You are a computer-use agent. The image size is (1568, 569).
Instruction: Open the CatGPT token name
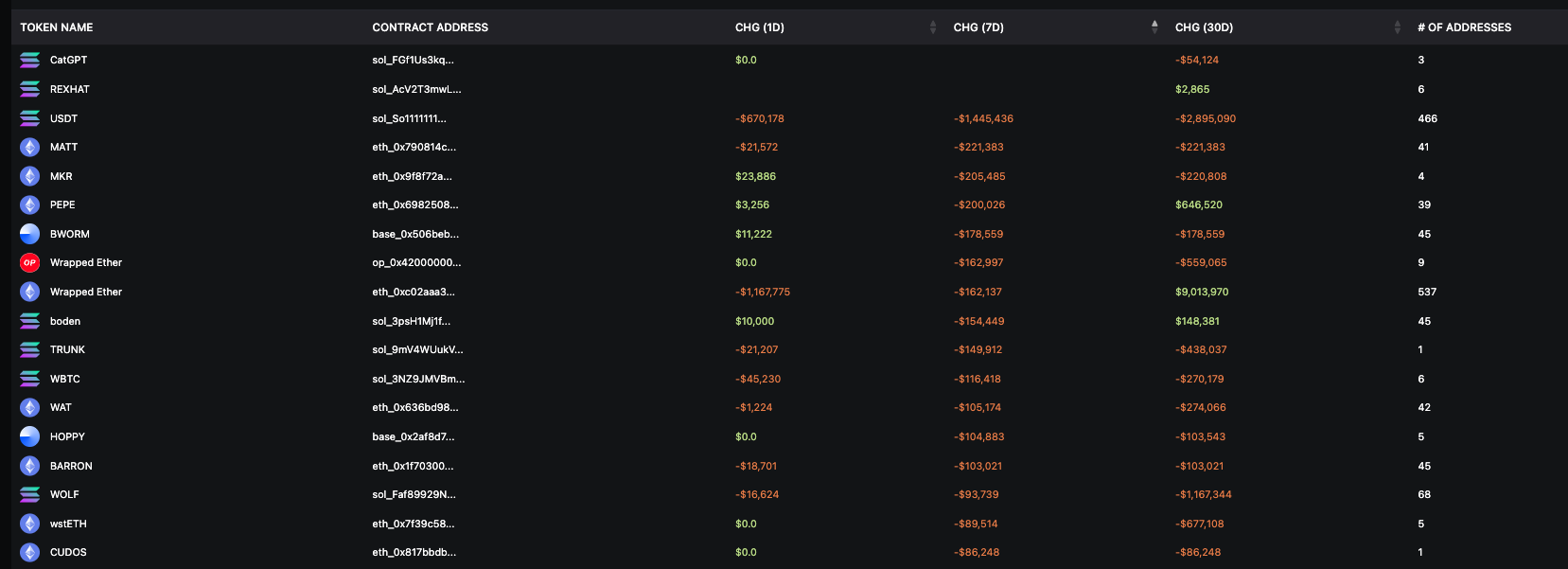[68, 60]
